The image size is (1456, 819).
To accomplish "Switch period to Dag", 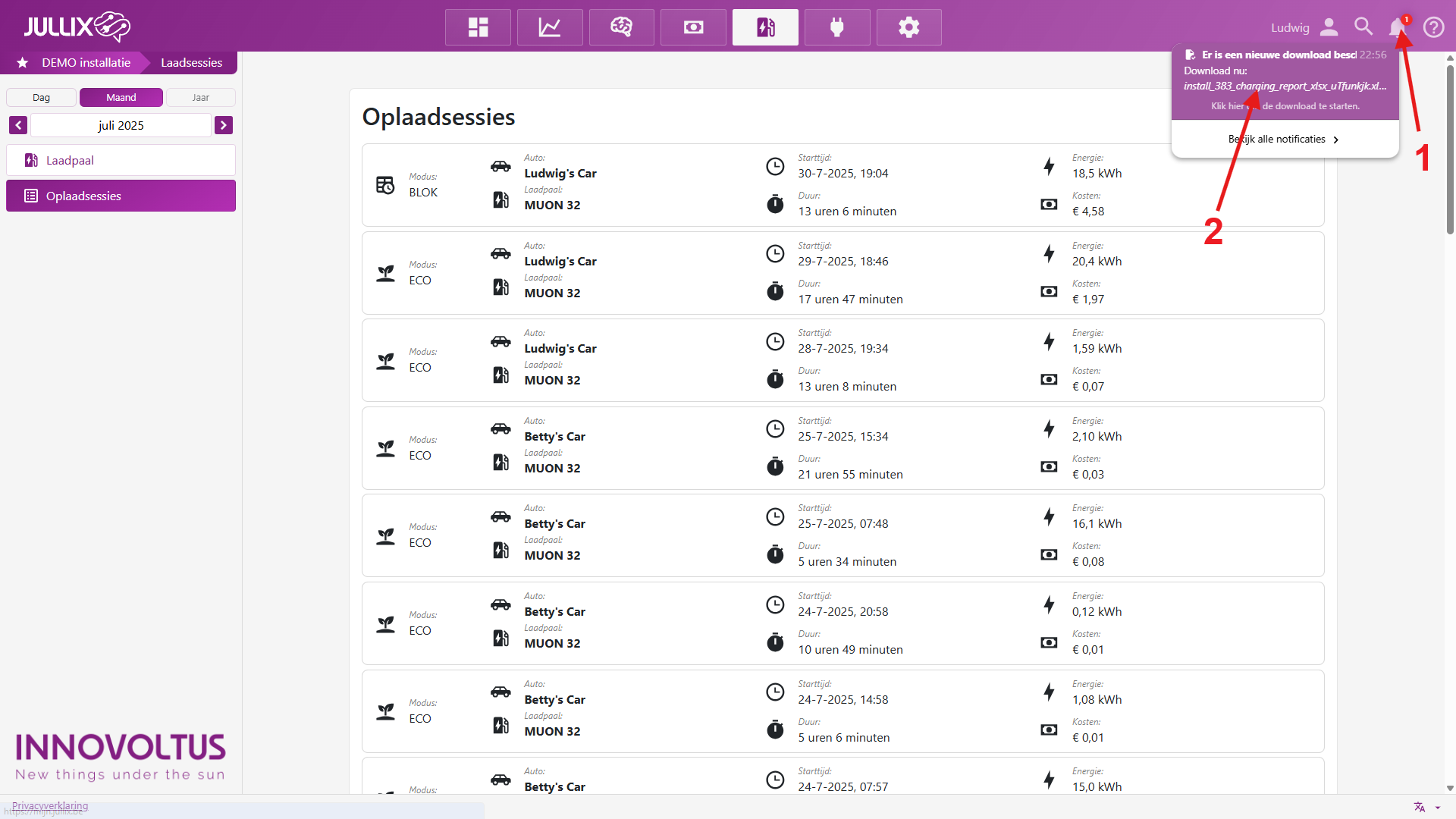I will [x=42, y=97].
